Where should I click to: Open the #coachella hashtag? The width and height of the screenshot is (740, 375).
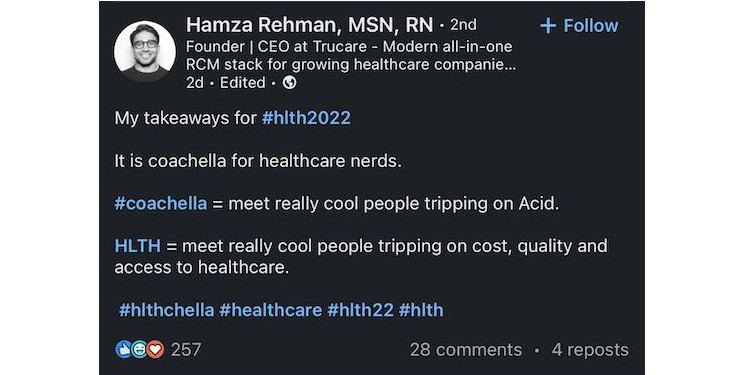pyautogui.click(x=160, y=203)
